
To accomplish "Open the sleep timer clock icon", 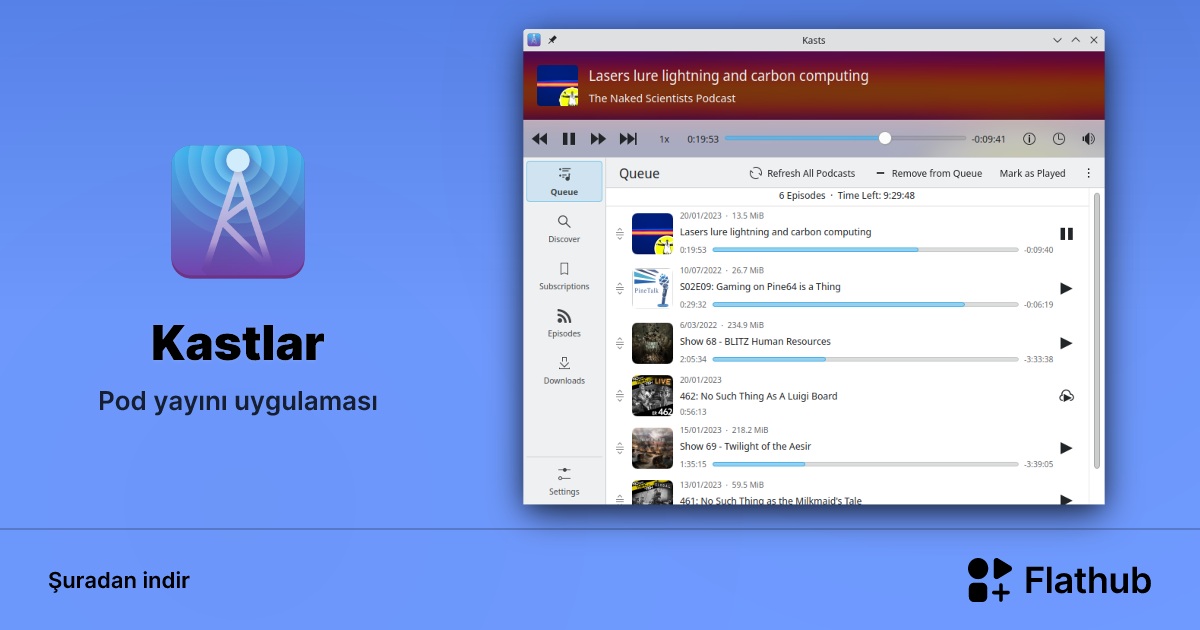I will 1057,139.
